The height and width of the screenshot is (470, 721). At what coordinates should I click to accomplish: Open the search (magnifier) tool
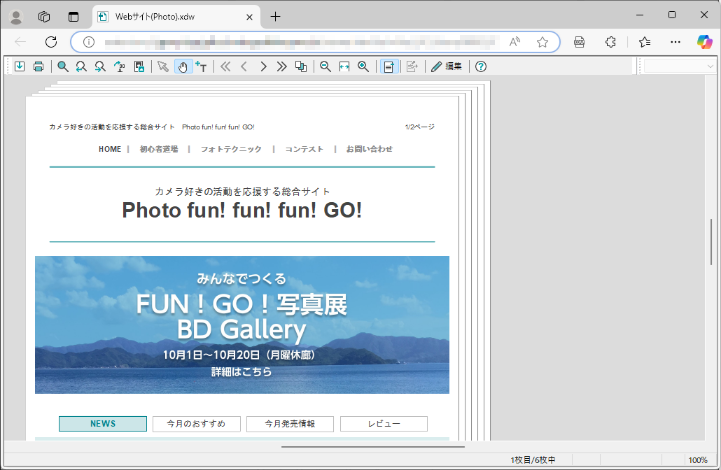(x=63, y=67)
